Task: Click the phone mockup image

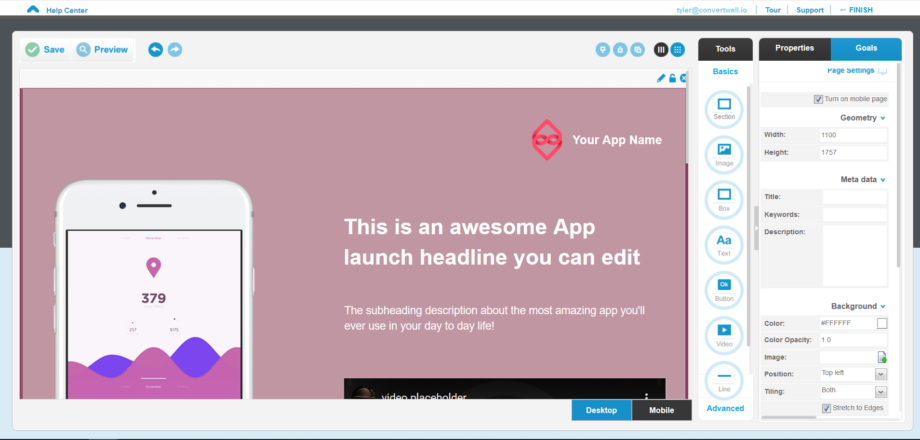Action: [154, 290]
